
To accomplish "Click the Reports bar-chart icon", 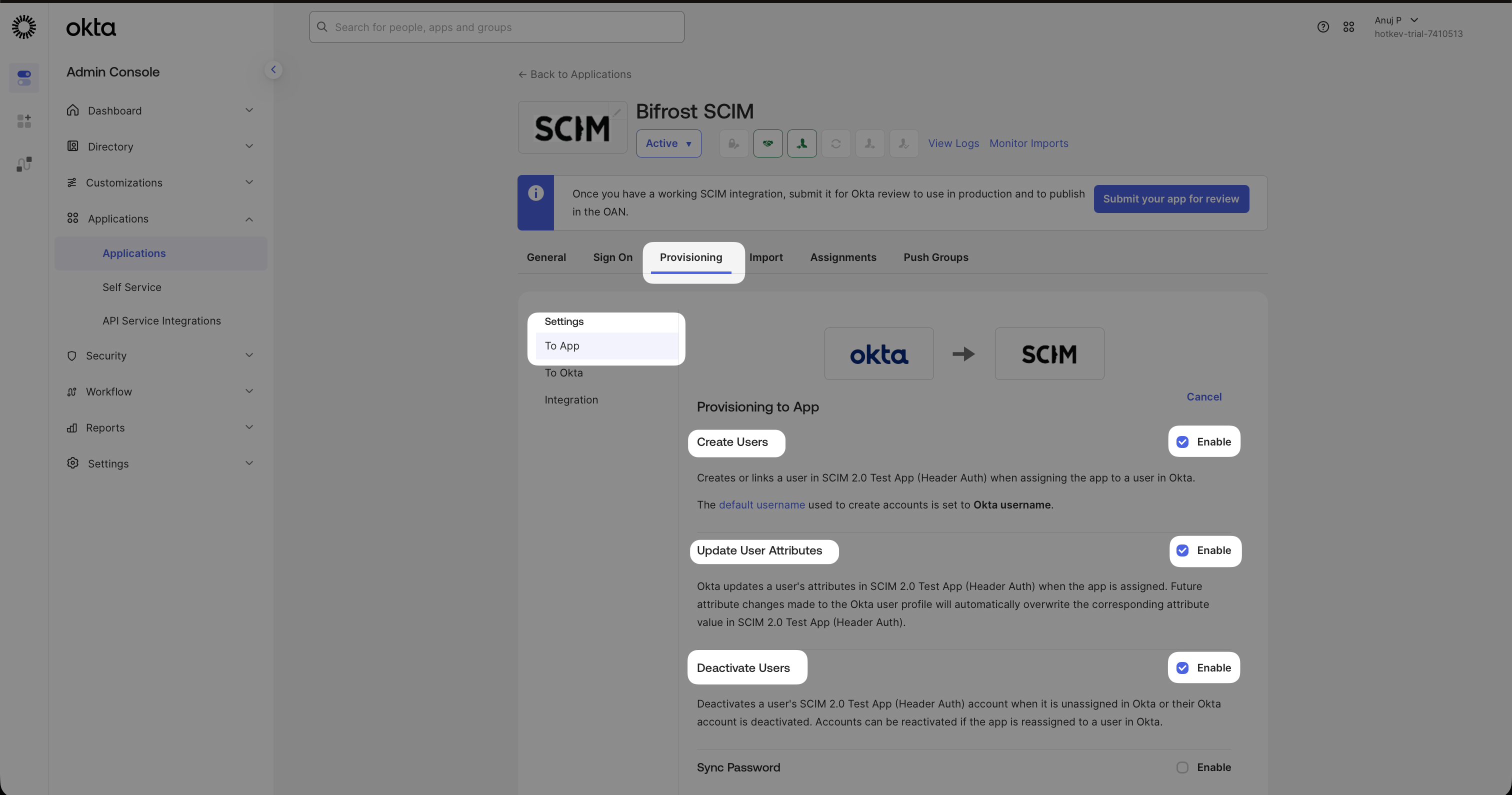I will pyautogui.click(x=71, y=427).
